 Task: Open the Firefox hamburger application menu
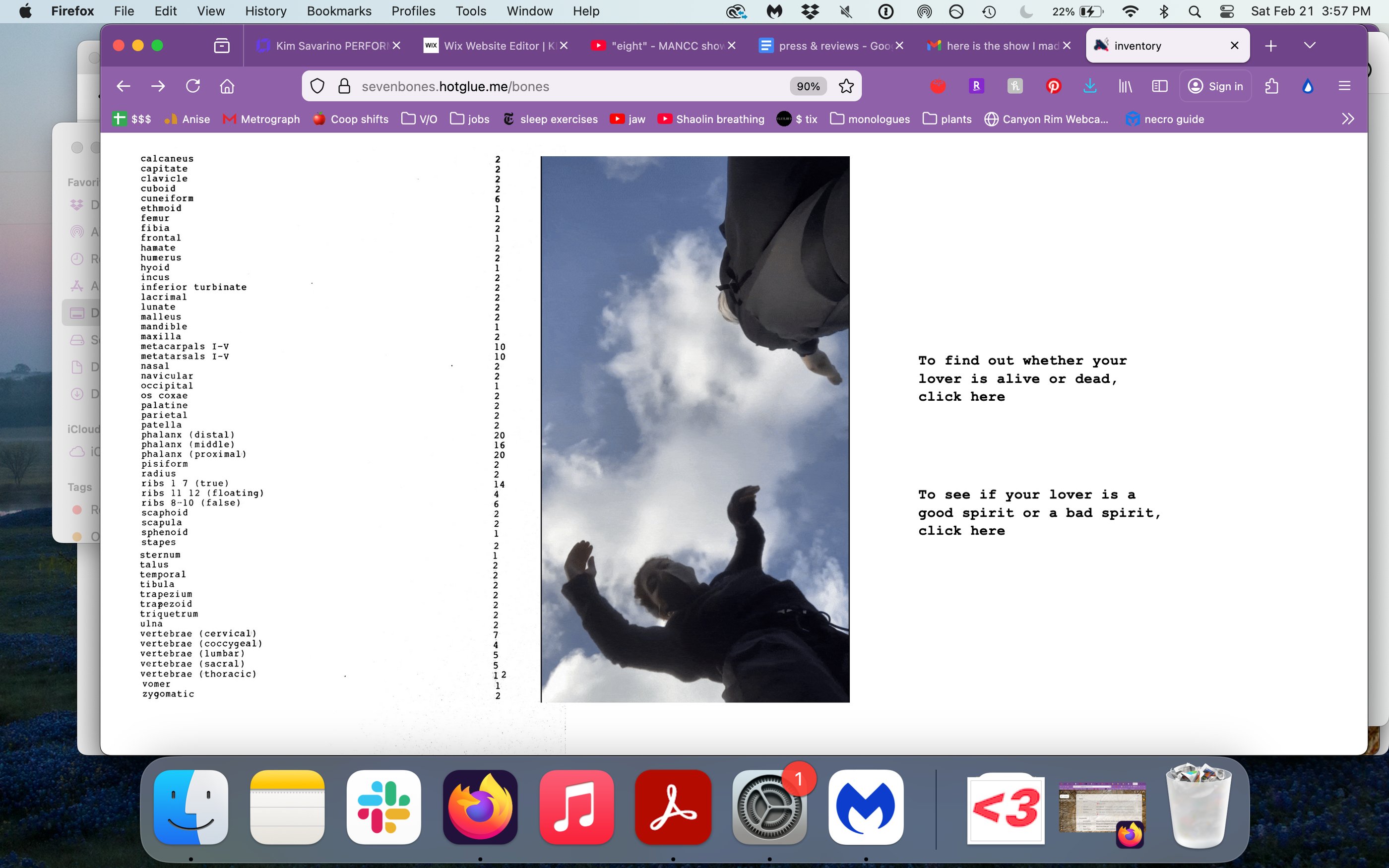(x=1344, y=86)
